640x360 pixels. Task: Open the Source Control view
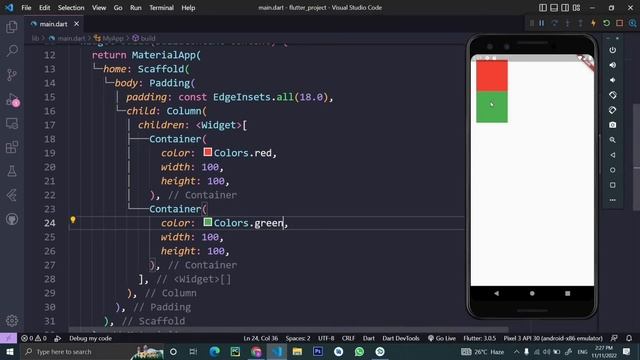(x=12, y=75)
